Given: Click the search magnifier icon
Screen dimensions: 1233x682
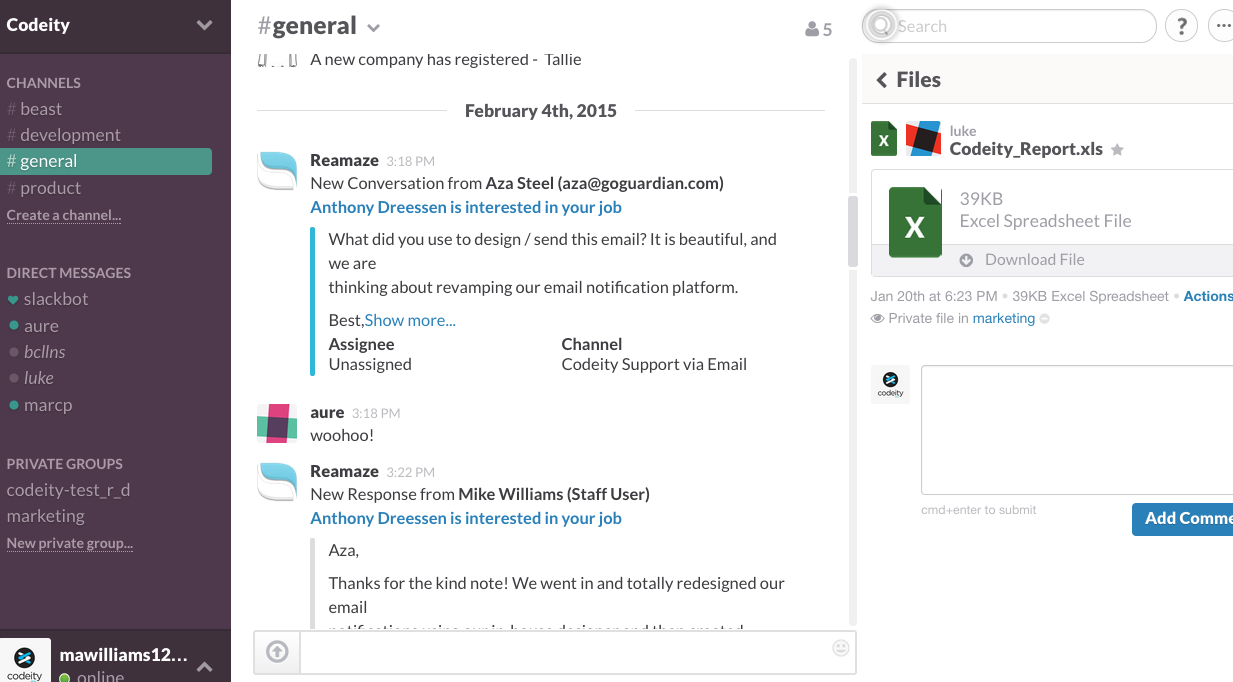Looking at the screenshot, I should [880, 26].
